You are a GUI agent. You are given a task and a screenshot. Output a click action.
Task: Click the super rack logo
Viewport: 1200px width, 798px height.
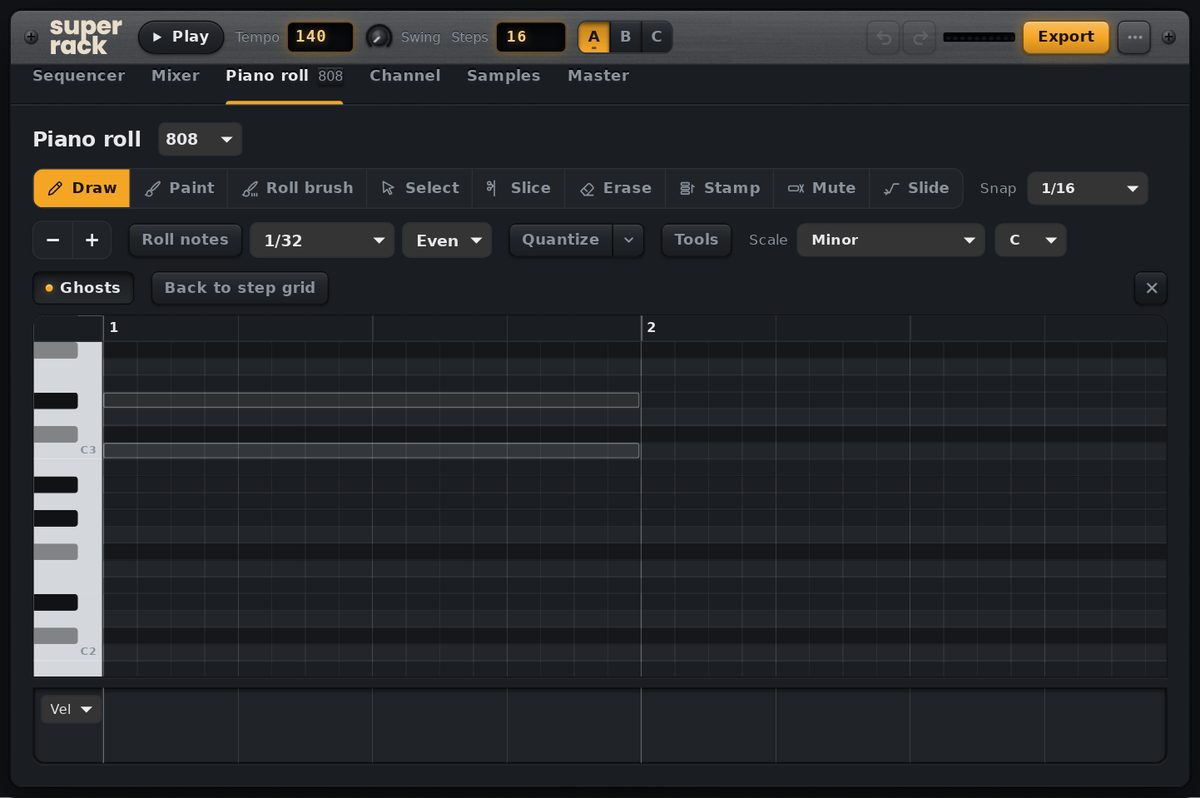click(x=86, y=37)
